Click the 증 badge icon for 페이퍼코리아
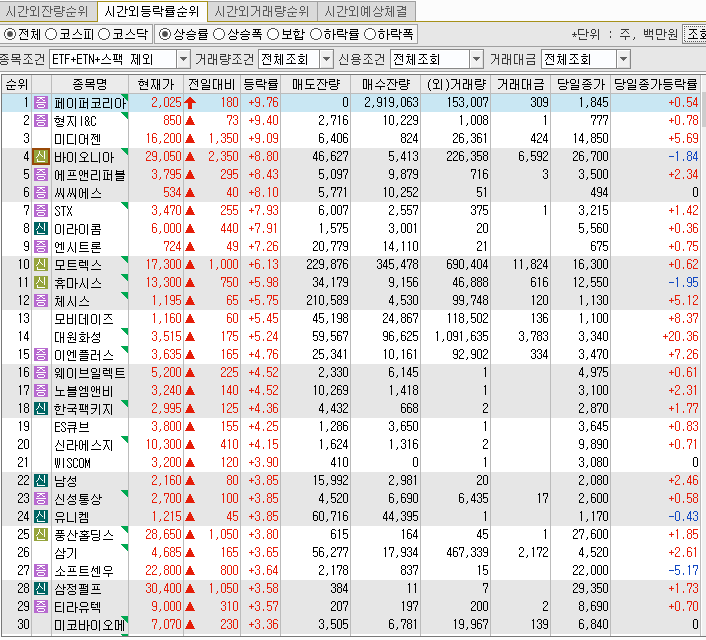This screenshot has width=706, height=640. pos(41,103)
